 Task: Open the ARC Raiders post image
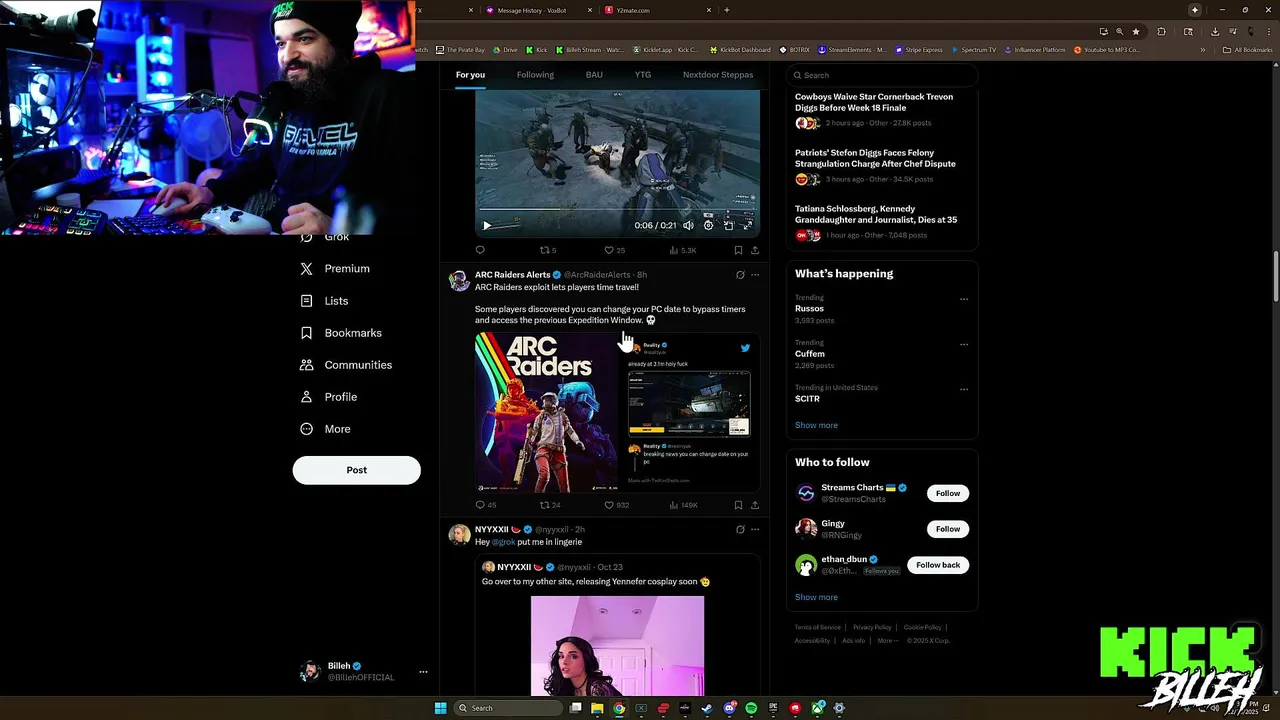[617, 412]
